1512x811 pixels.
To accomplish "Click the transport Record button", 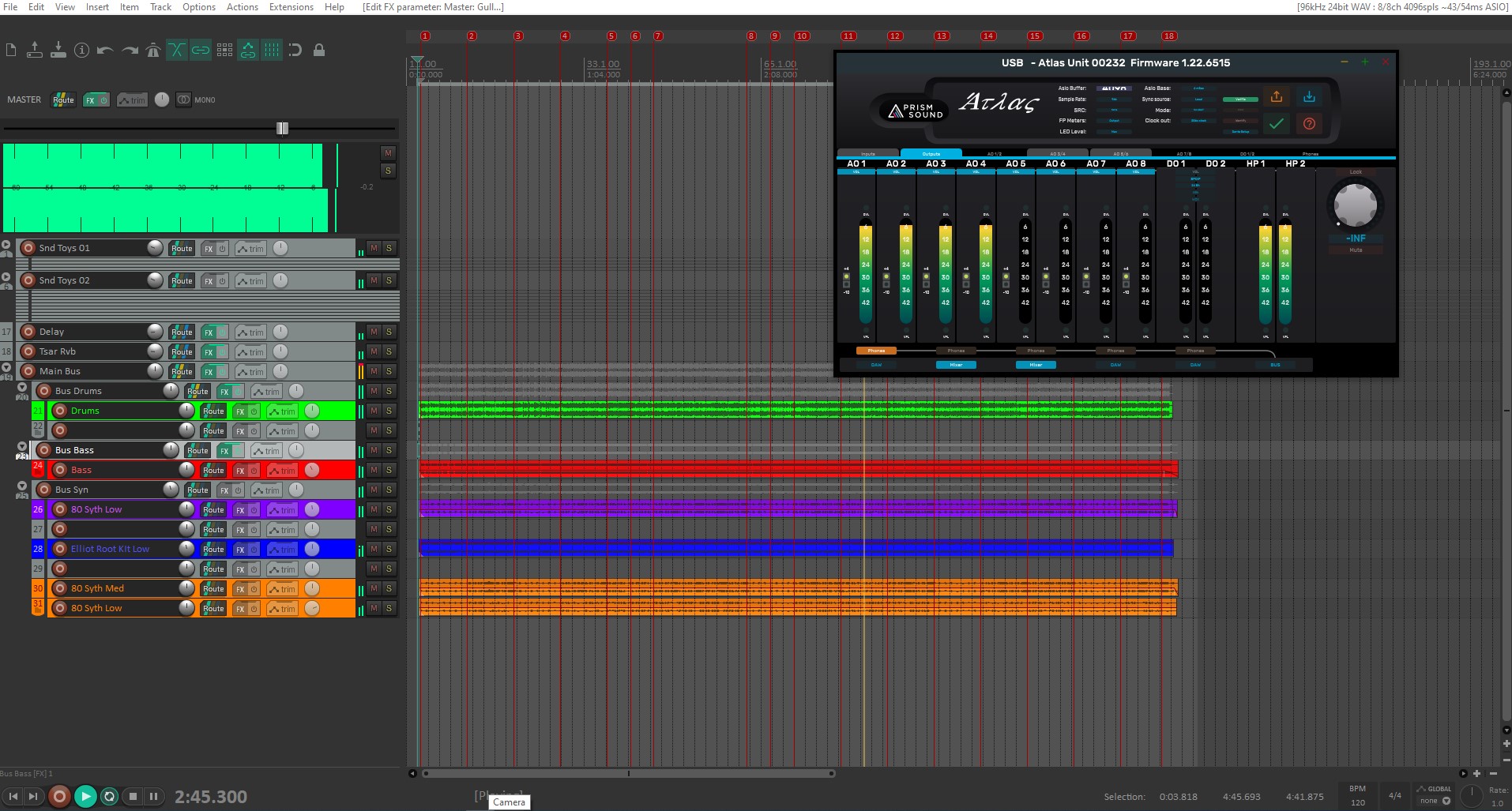I will tap(59, 797).
